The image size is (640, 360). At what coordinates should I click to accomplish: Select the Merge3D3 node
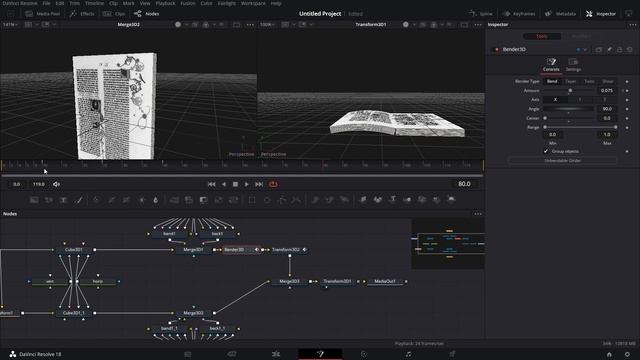coord(289,281)
